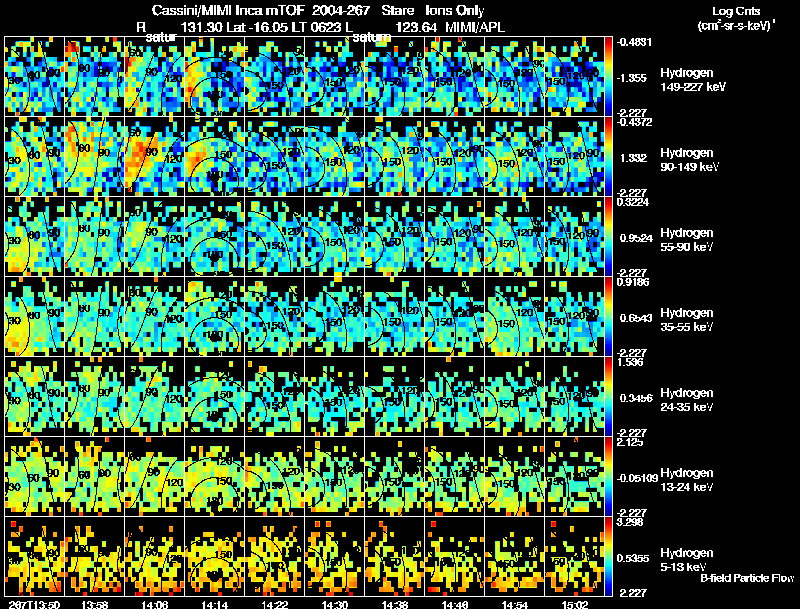Select the color bar beside Hydrogen 149-227 keV
The image size is (800, 609).
pyautogui.click(x=608, y=77)
